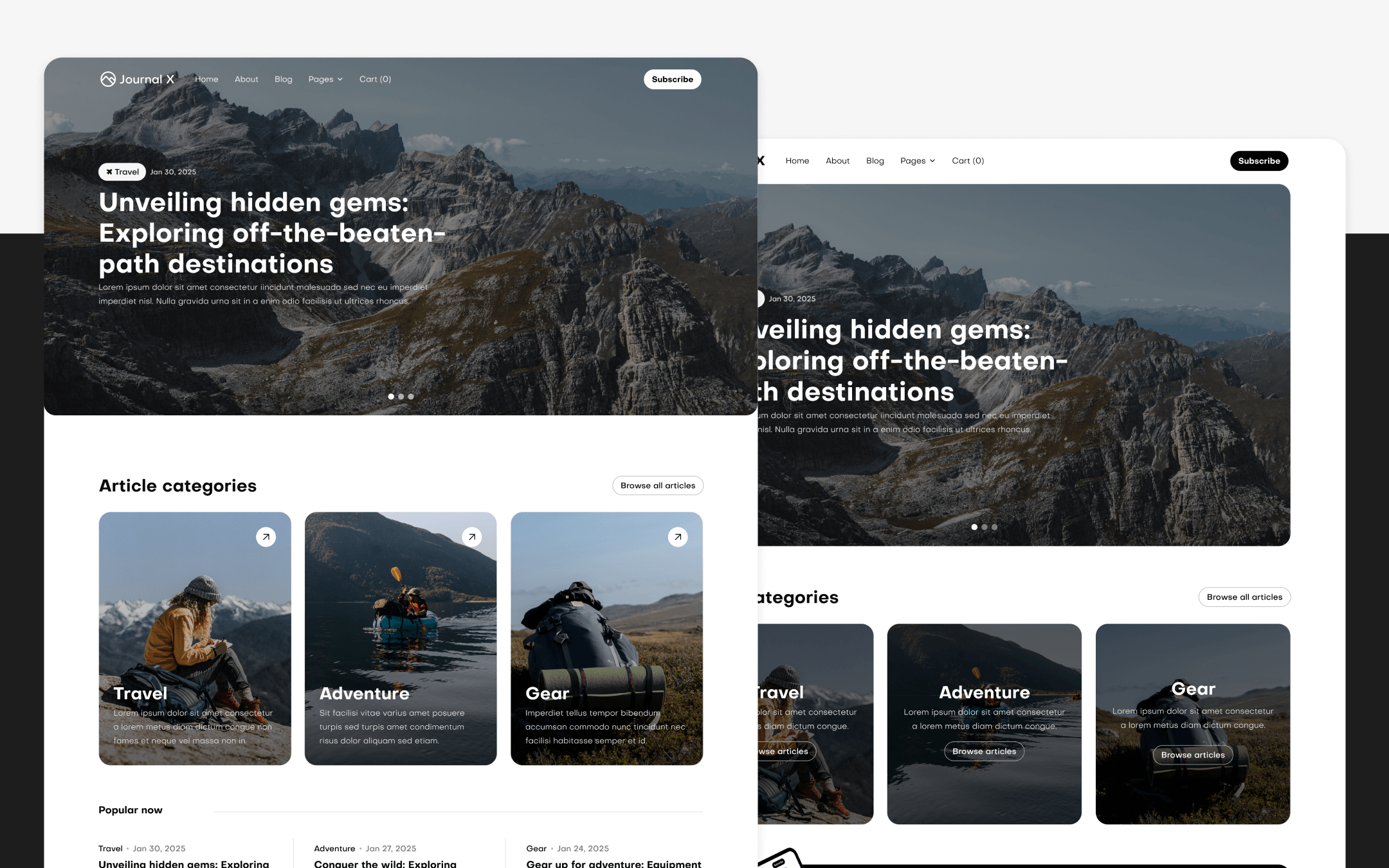This screenshot has height=868, width=1389.
Task: Open Cart (0) in left page navbar
Action: pyautogui.click(x=375, y=79)
